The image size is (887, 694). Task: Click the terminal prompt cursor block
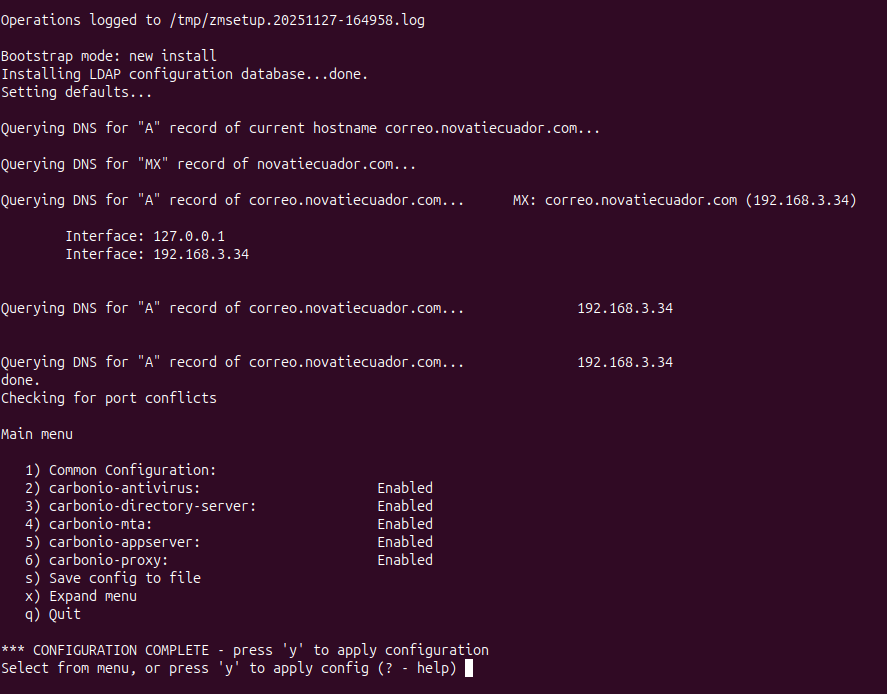[x=469, y=668]
